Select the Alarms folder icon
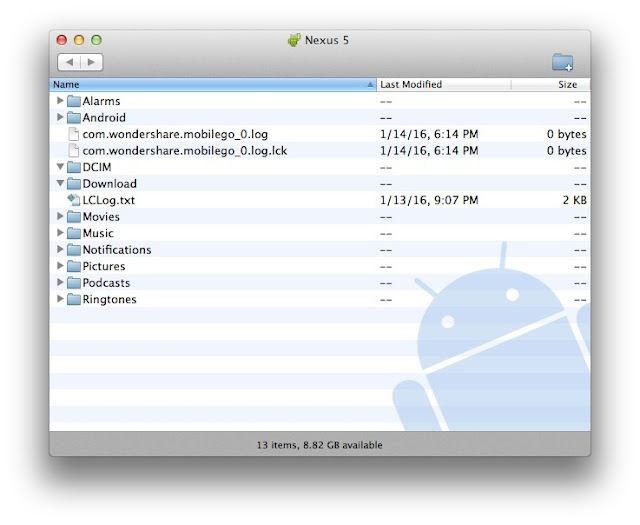640x525 pixels. [73, 101]
